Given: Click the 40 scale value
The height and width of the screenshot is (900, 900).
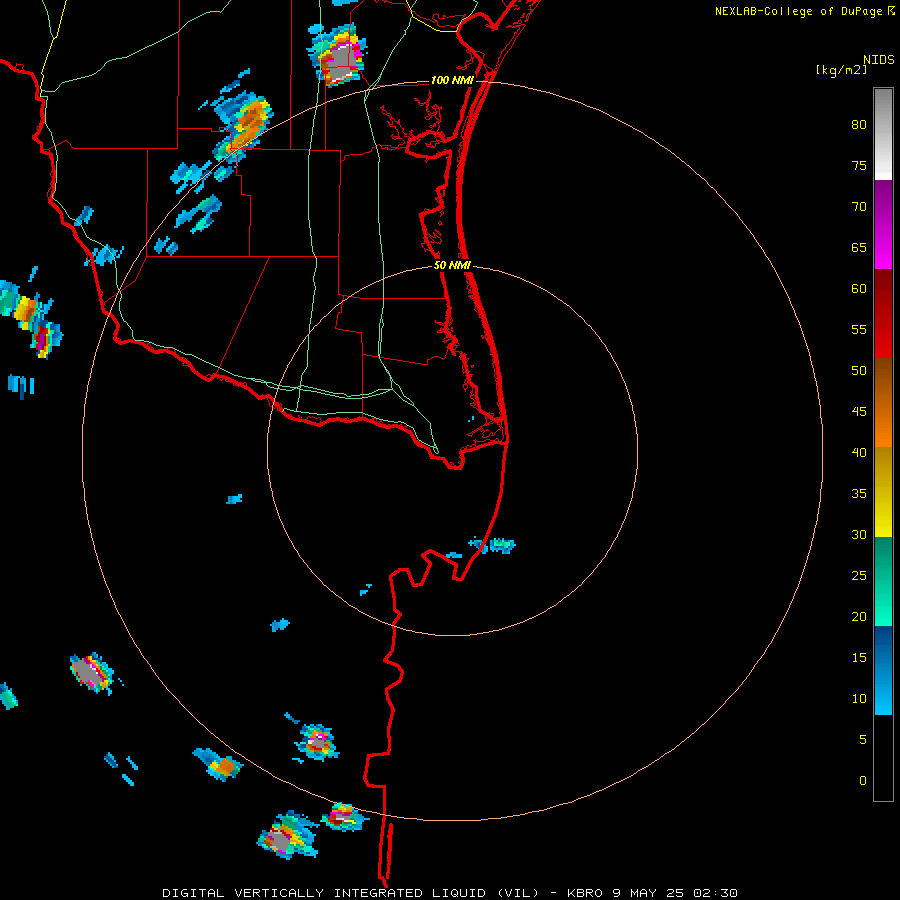Looking at the screenshot, I should pos(859,452).
